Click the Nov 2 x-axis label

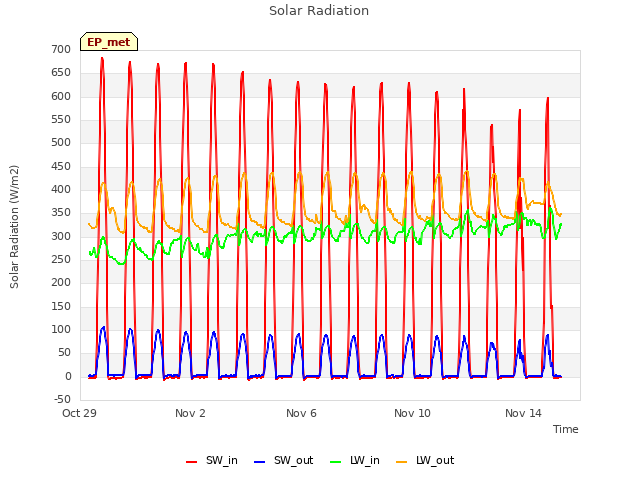[190, 413]
